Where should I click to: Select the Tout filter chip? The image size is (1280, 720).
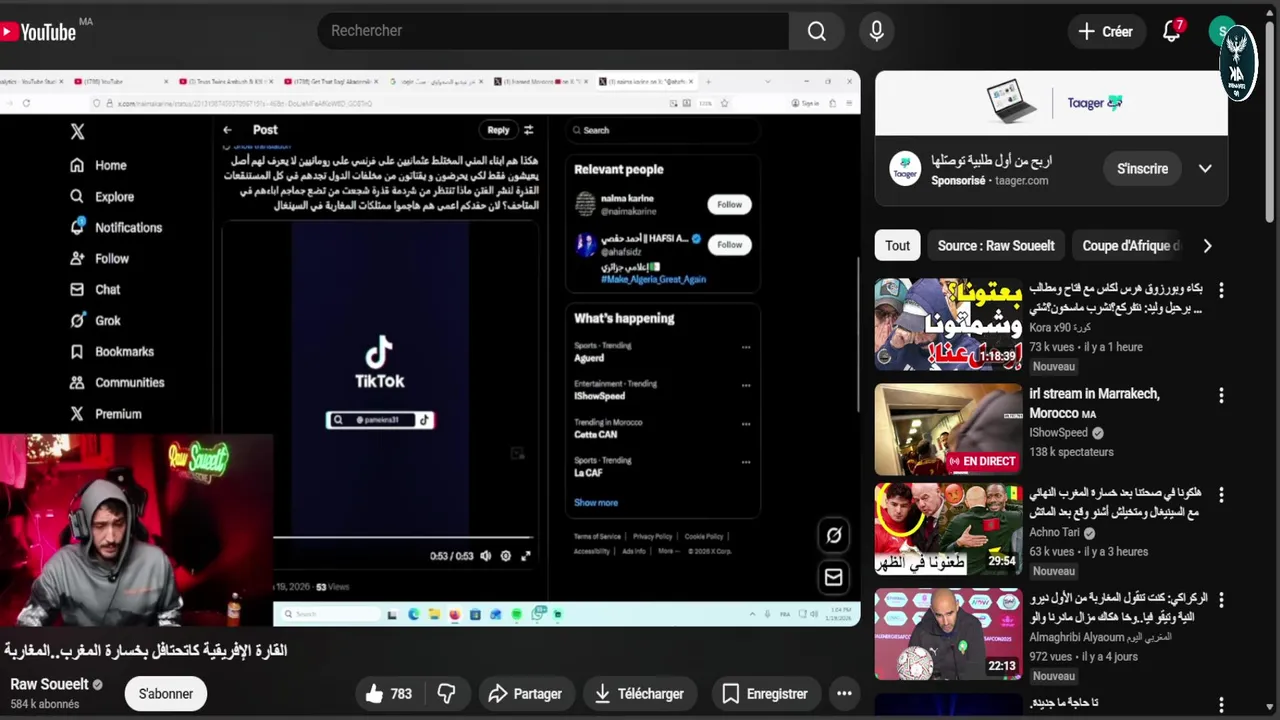click(897, 245)
